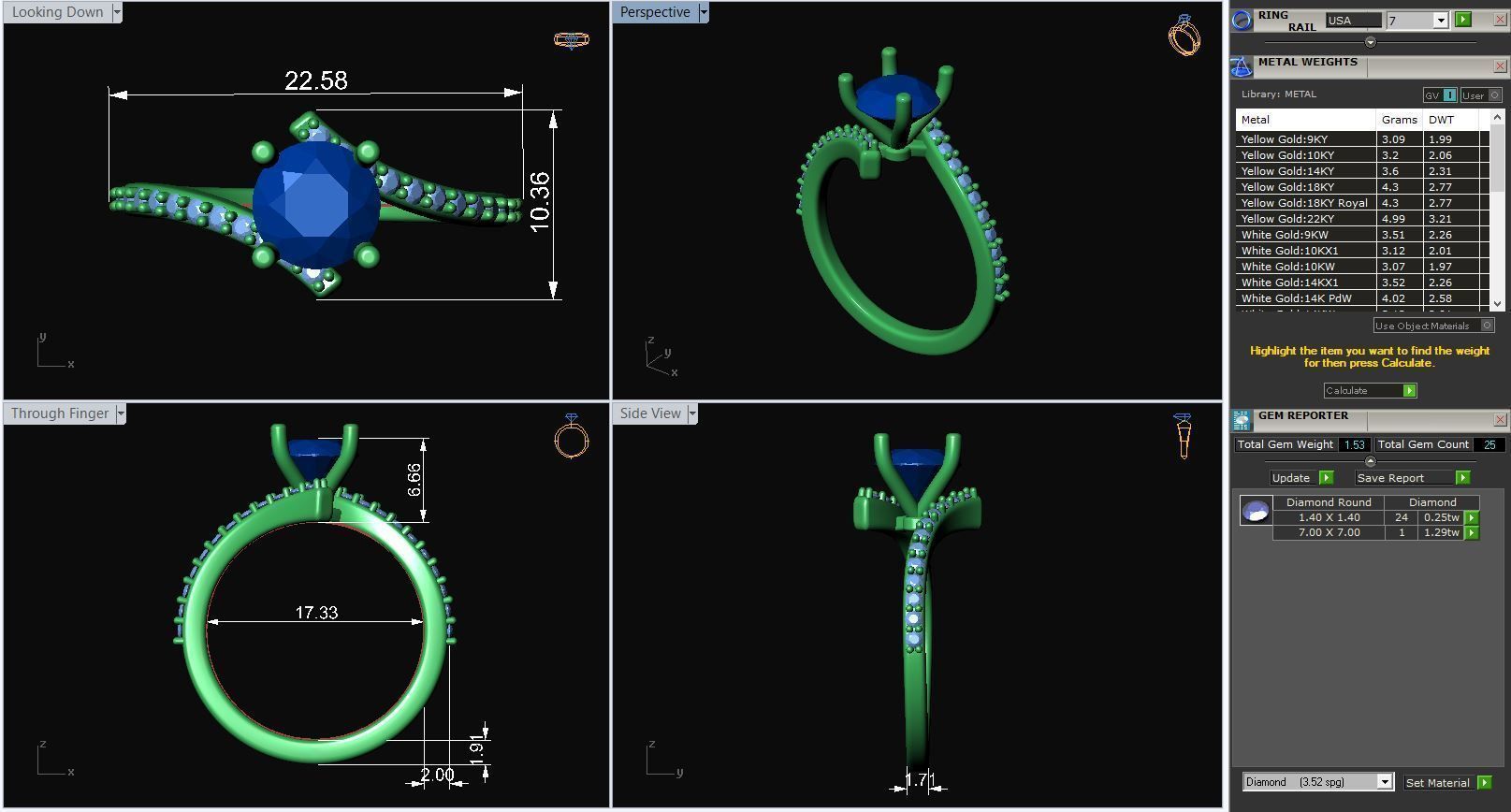
Task: Click the Ring Rail green apply arrow
Action: tap(1463, 20)
